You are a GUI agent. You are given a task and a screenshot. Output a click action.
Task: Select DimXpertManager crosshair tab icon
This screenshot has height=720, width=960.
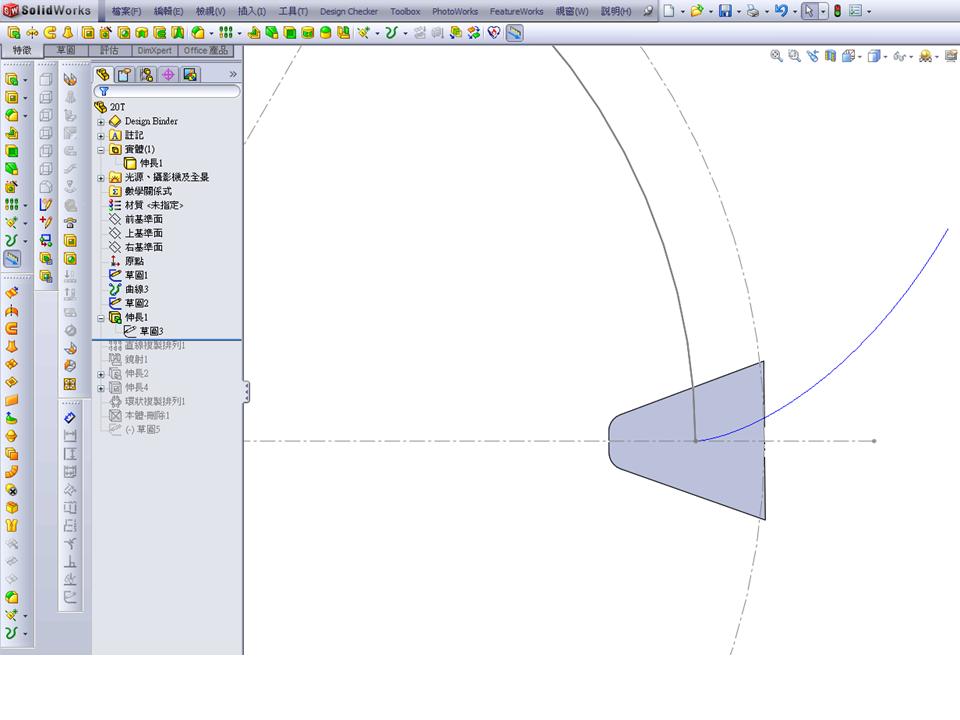168,75
